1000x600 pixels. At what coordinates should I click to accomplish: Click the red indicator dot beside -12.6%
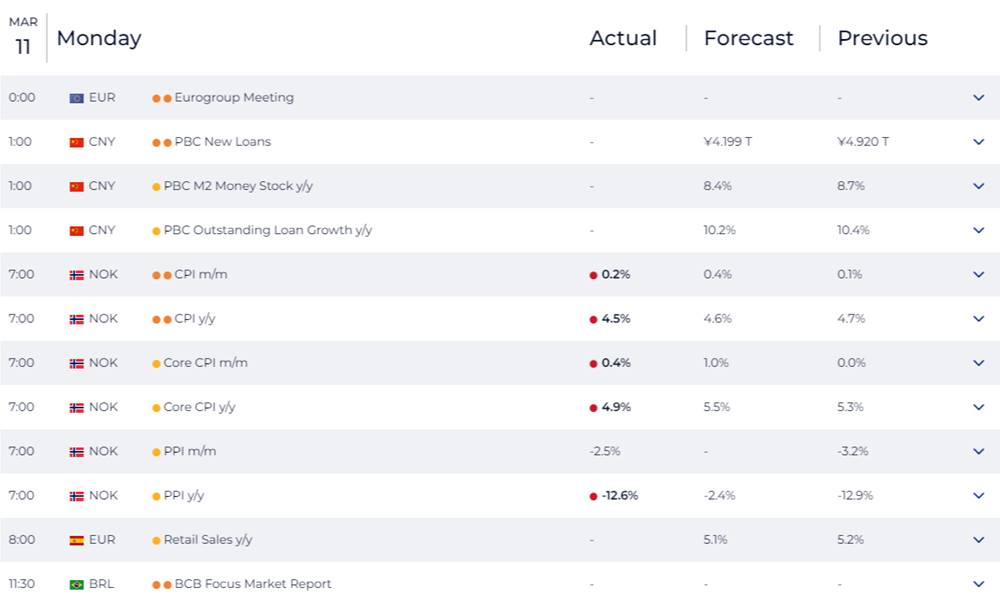593,496
